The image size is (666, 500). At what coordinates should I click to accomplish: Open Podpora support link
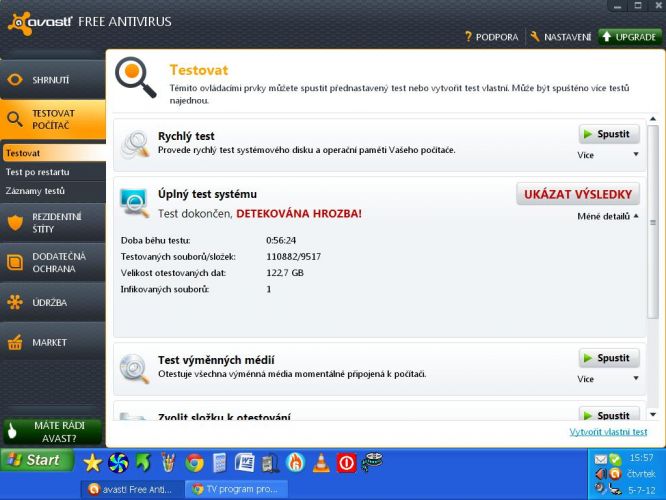491,37
